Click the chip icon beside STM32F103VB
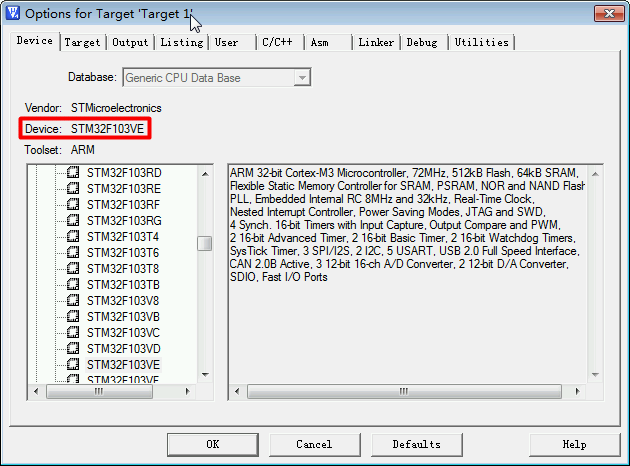The image size is (630, 466). point(73,317)
